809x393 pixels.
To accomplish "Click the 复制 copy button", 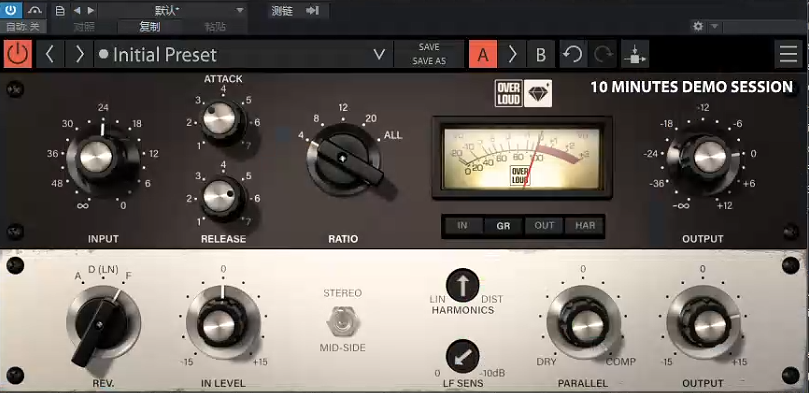I will [150, 27].
